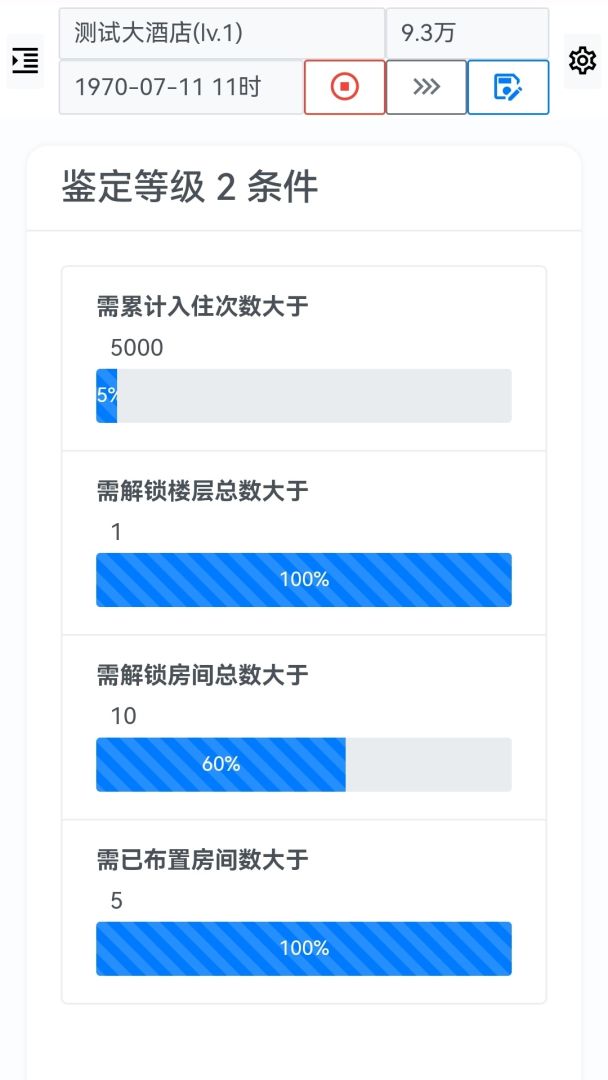
Task: Click the 1 floor requirement value
Action: [x=117, y=531]
